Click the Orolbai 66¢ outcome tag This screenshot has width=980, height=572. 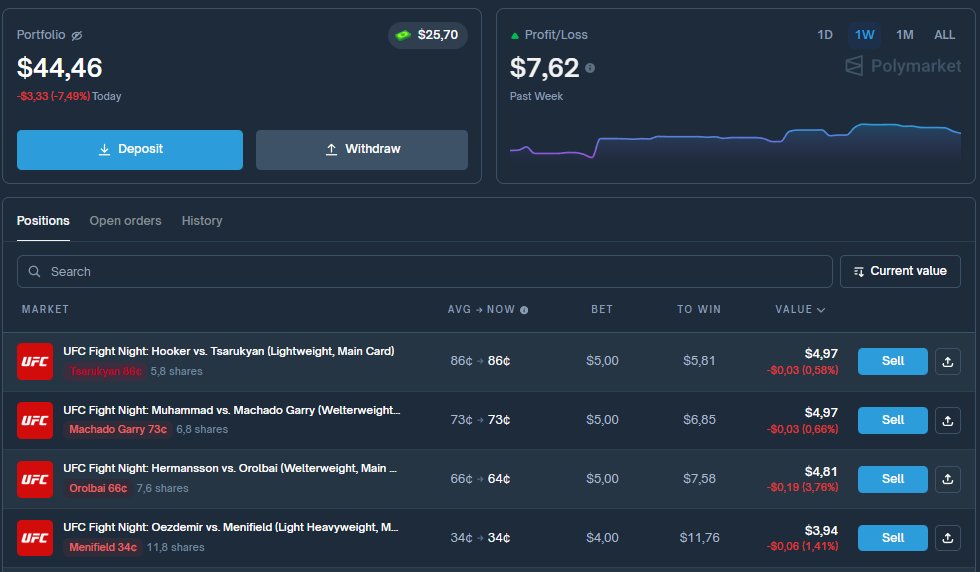(x=98, y=488)
